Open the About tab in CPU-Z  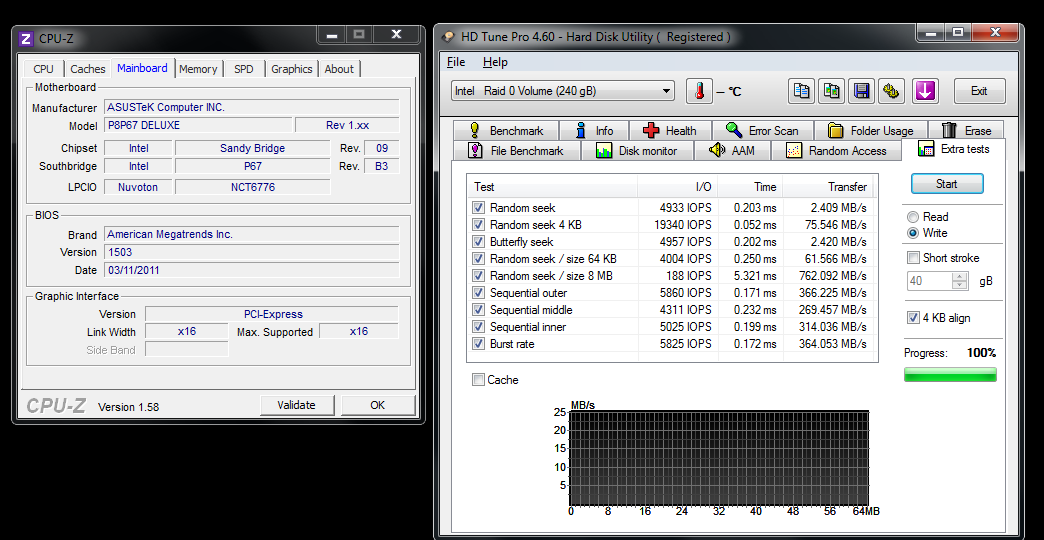(339, 69)
